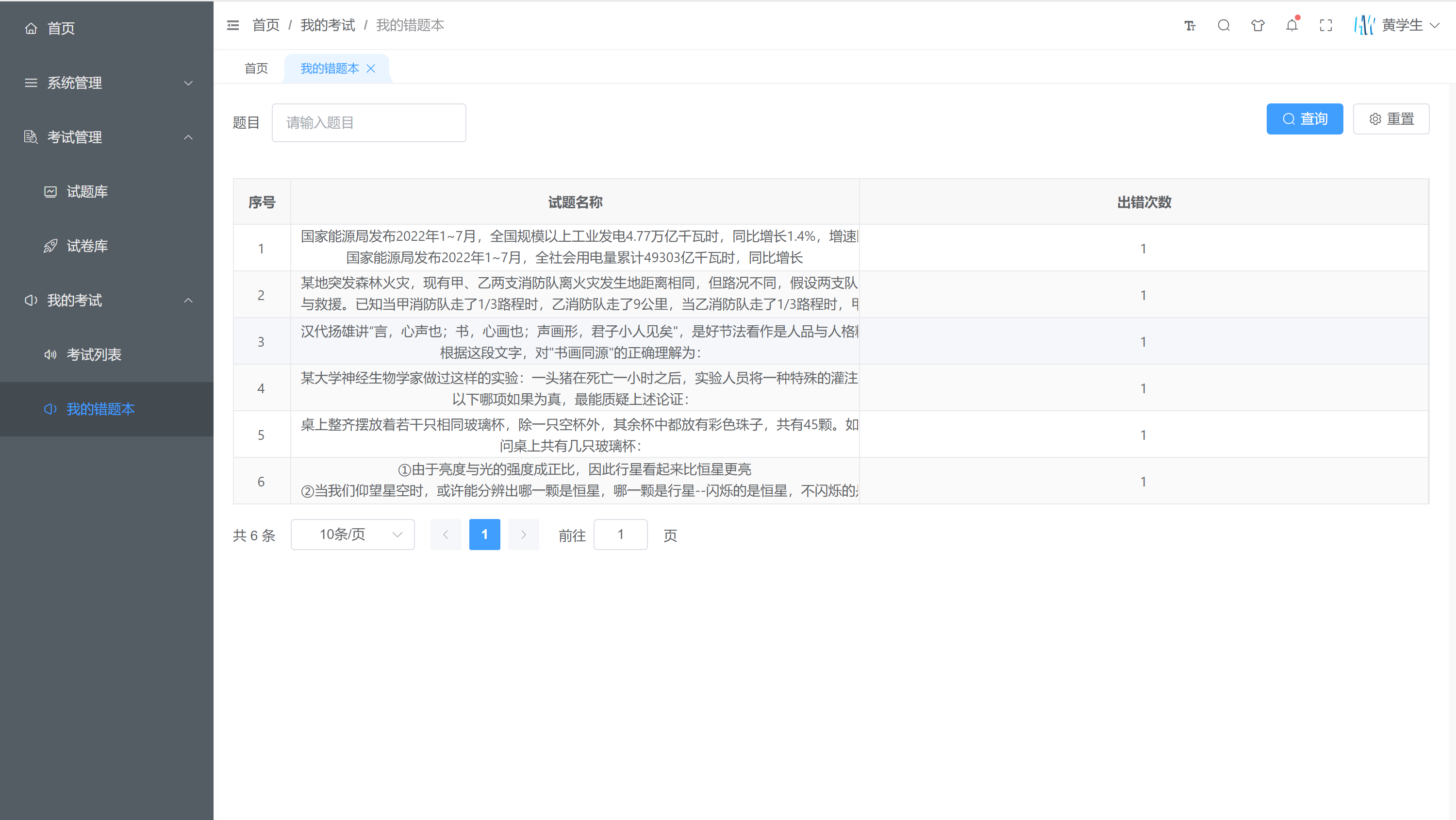Open notifications bell icon
Screen dimensions: 1456x820
(x=1292, y=25)
